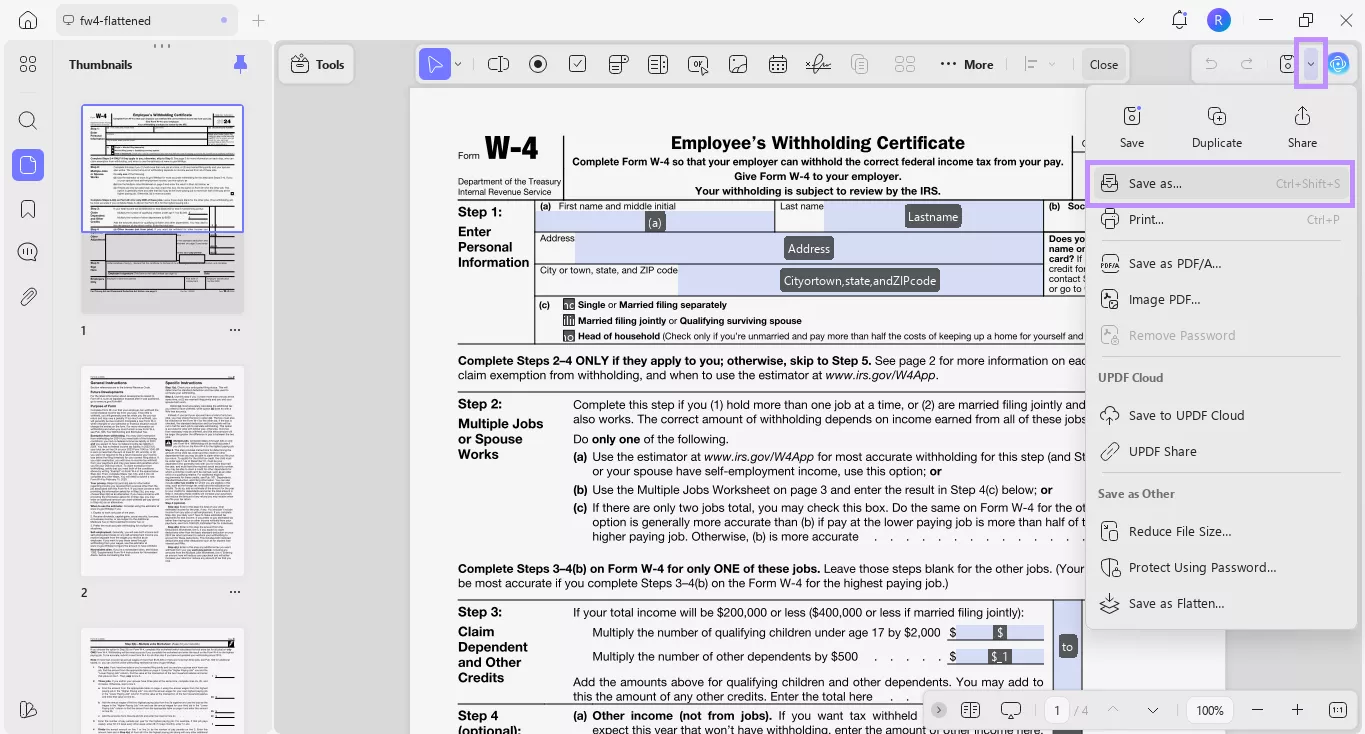Select the radio button form tool
1365x734 pixels.
coord(538,63)
